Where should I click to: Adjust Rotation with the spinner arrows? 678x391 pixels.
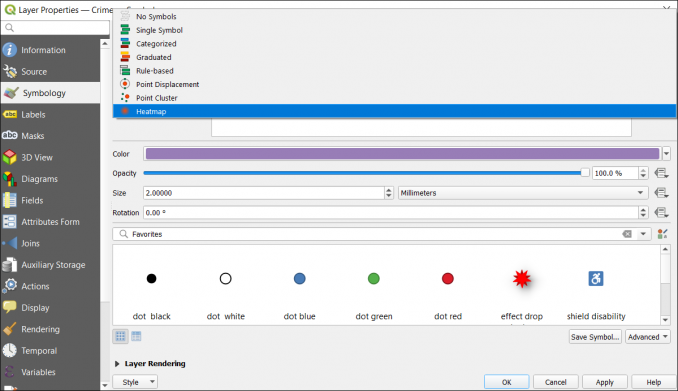643,212
